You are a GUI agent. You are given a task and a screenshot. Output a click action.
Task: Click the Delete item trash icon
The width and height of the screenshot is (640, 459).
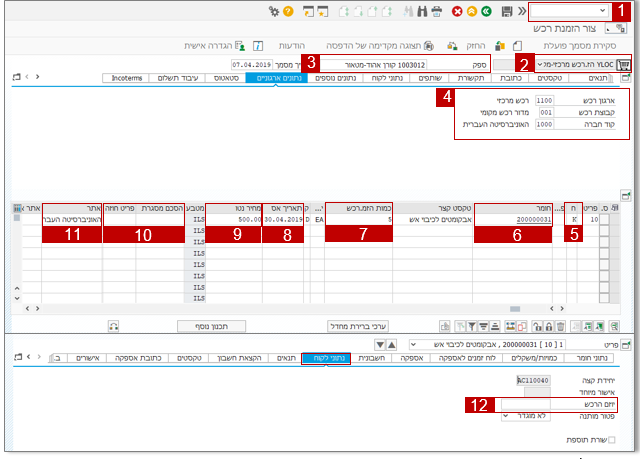click(x=561, y=326)
